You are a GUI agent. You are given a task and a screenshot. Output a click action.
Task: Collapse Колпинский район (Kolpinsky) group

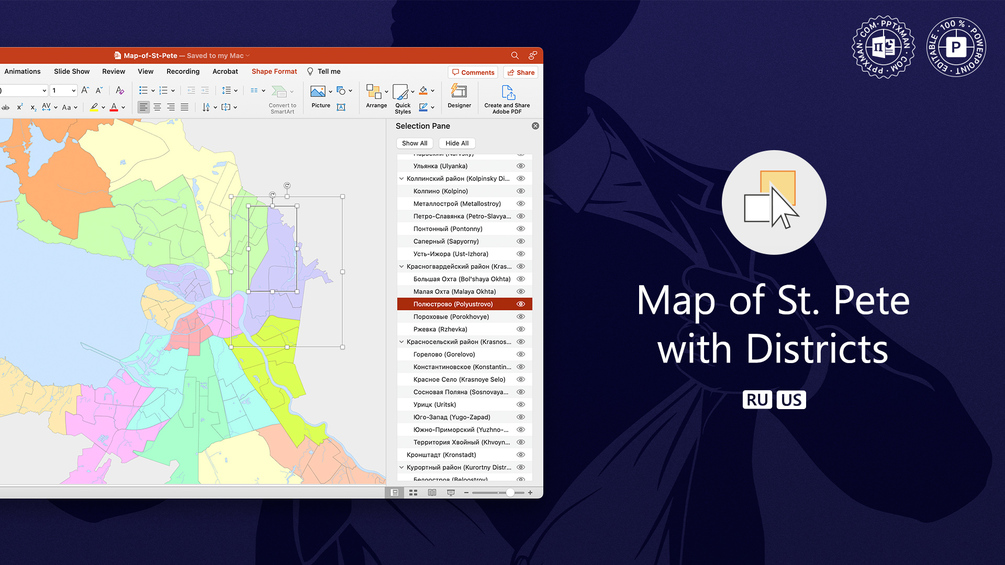[402, 179]
